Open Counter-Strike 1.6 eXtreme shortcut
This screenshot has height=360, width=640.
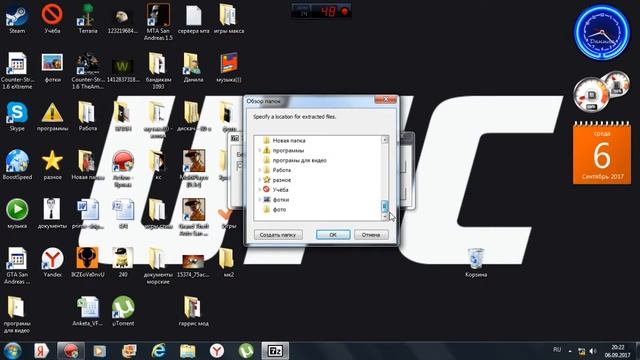pos(17,70)
